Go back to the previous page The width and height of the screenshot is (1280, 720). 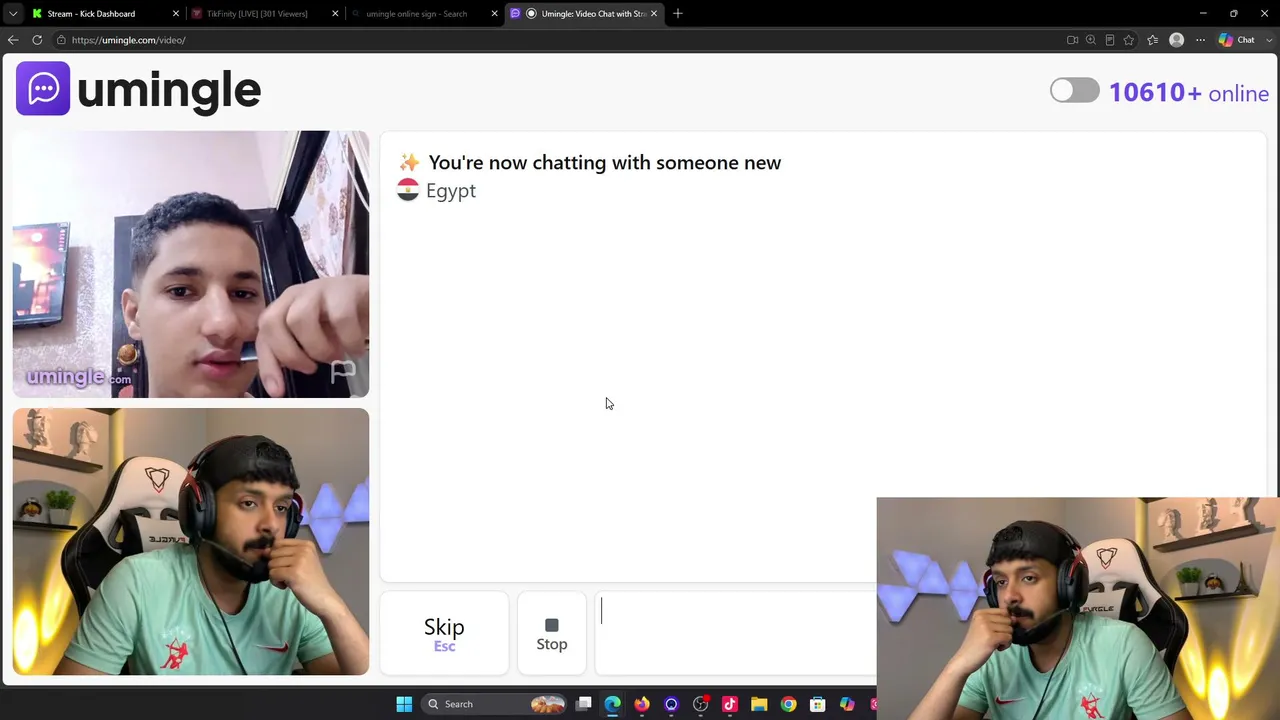(x=13, y=40)
